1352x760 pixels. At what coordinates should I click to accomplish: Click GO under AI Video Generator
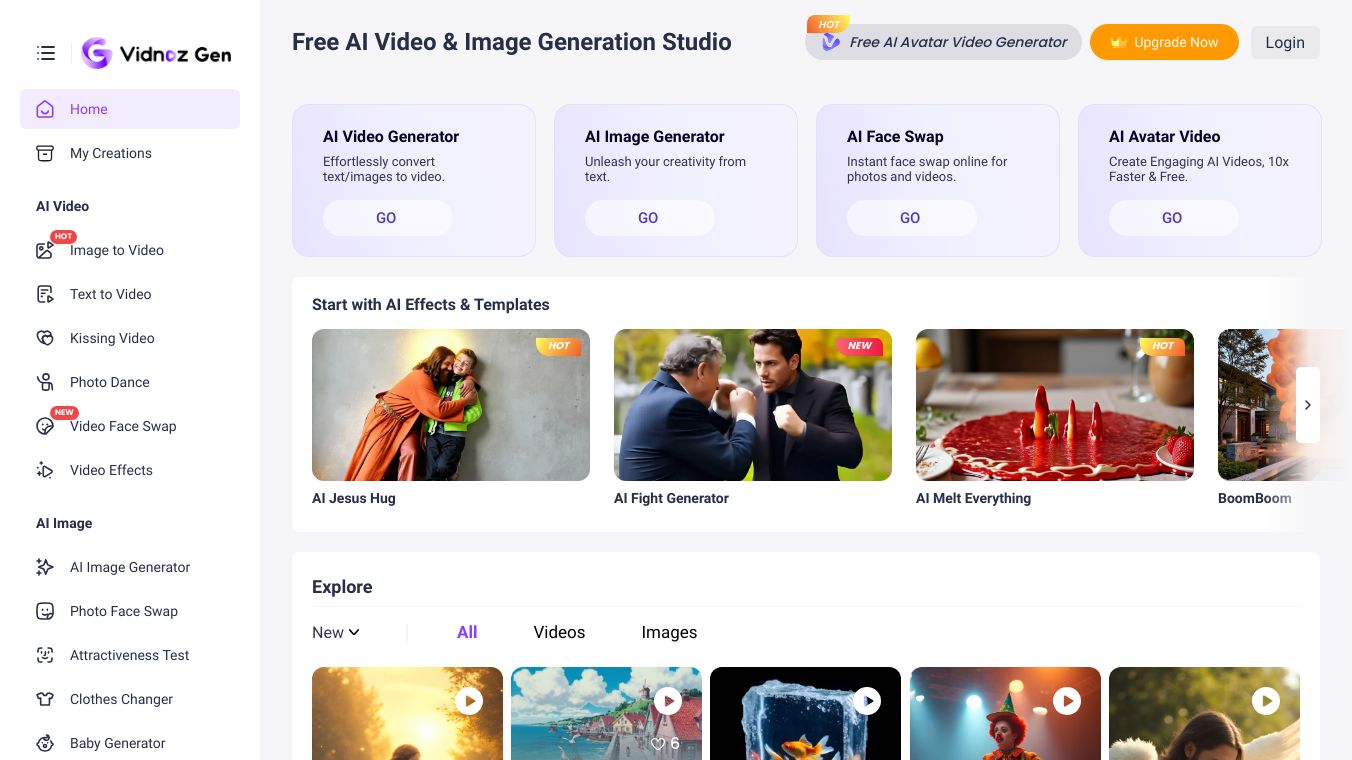pyautogui.click(x=387, y=218)
